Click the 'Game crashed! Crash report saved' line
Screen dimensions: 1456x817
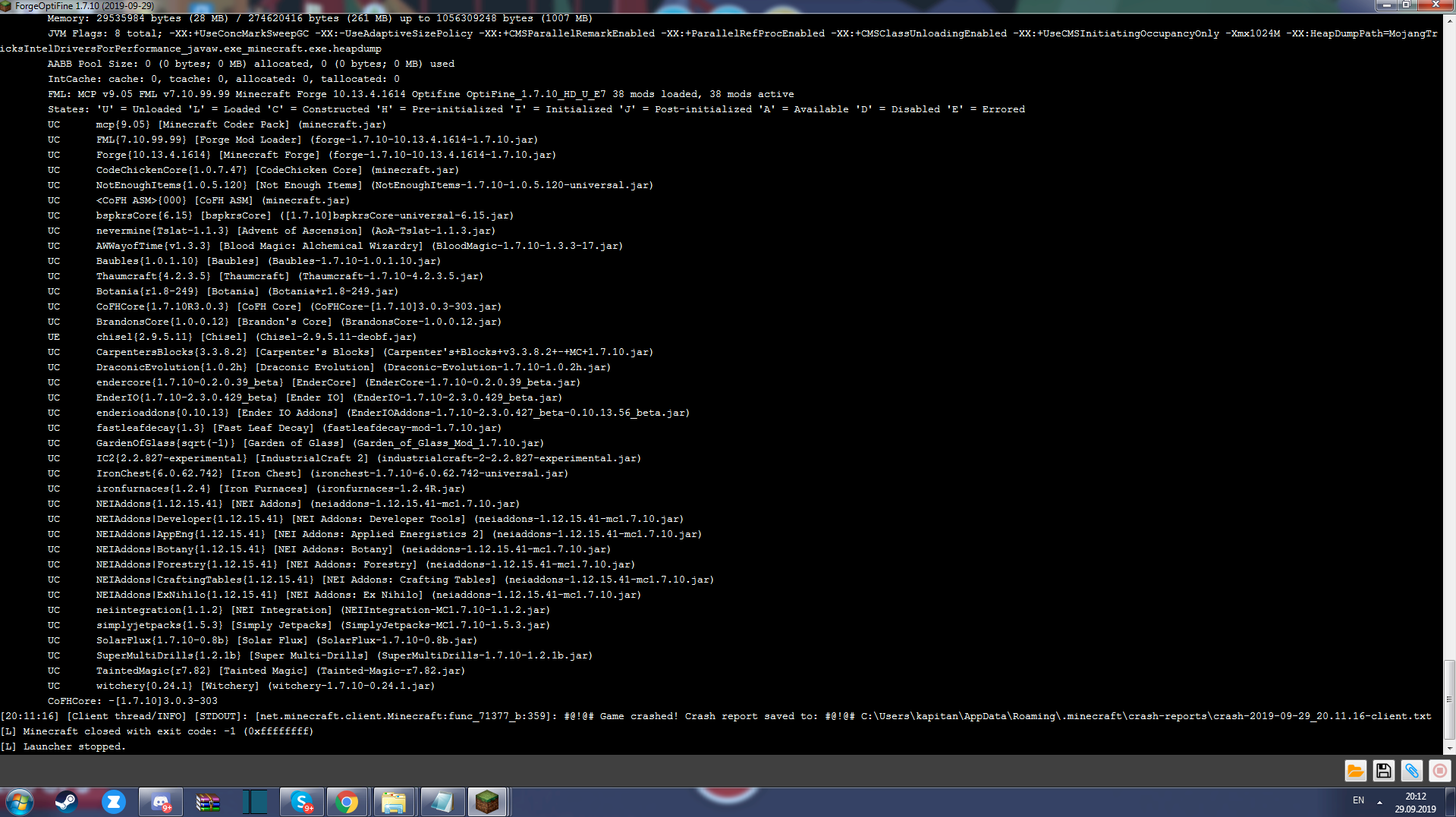(716, 716)
